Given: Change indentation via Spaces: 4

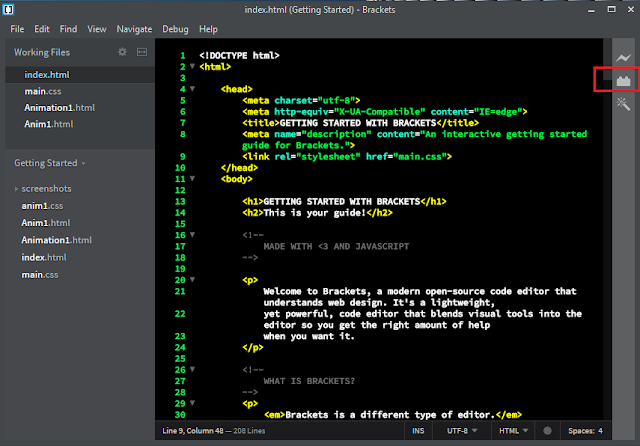Looking at the screenshot, I should (x=585, y=431).
